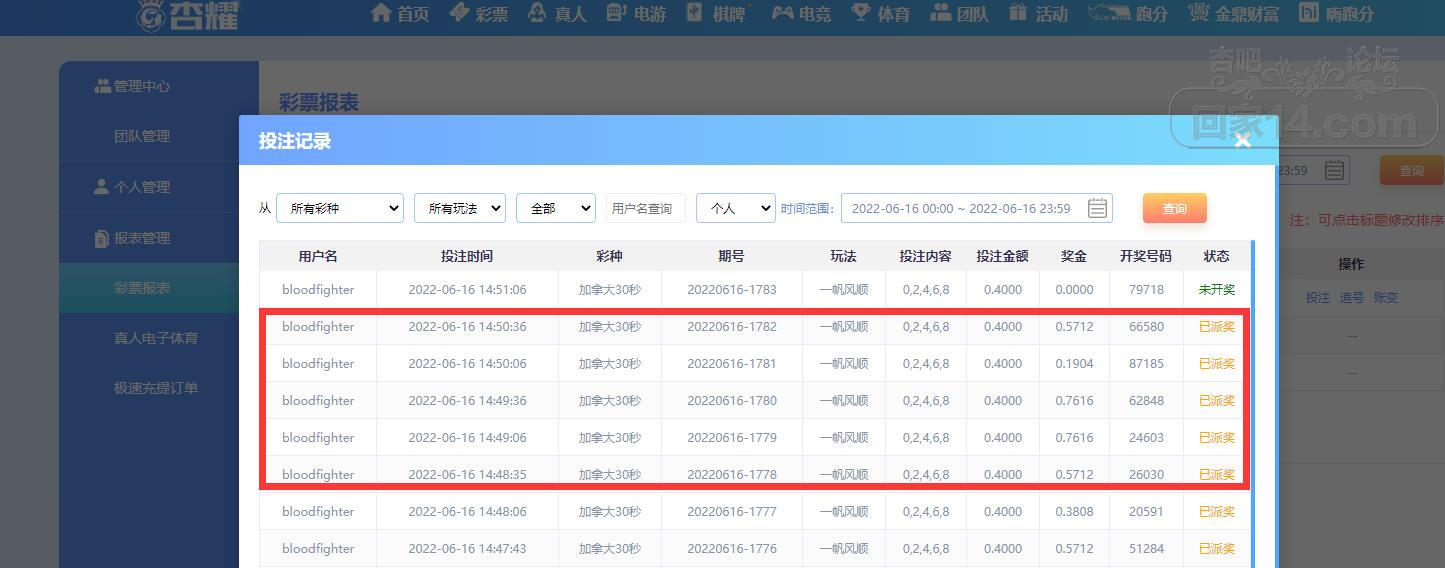Open the 团队 team icon section
The image size is (1445, 568).
[x=940, y=13]
